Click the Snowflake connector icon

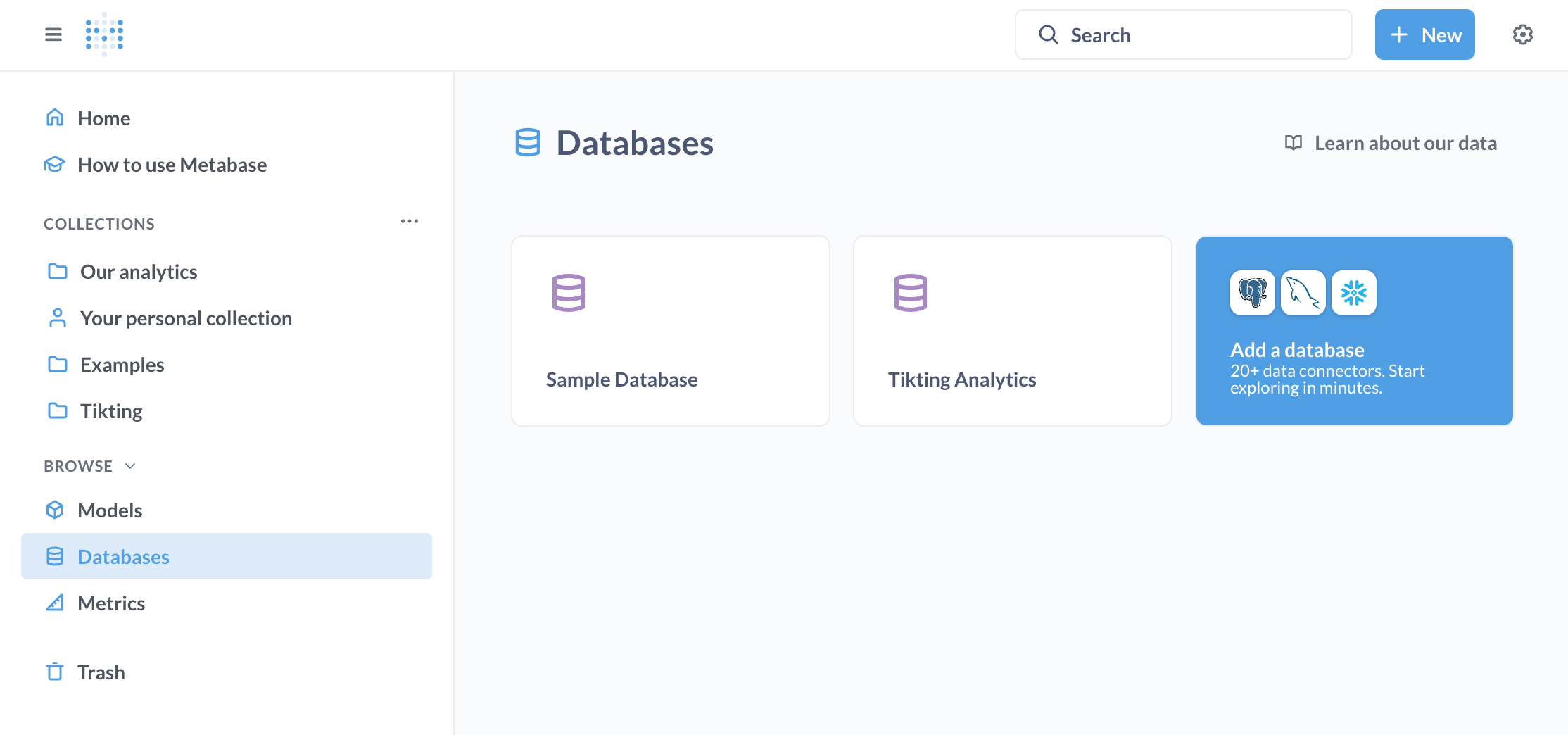point(1353,293)
